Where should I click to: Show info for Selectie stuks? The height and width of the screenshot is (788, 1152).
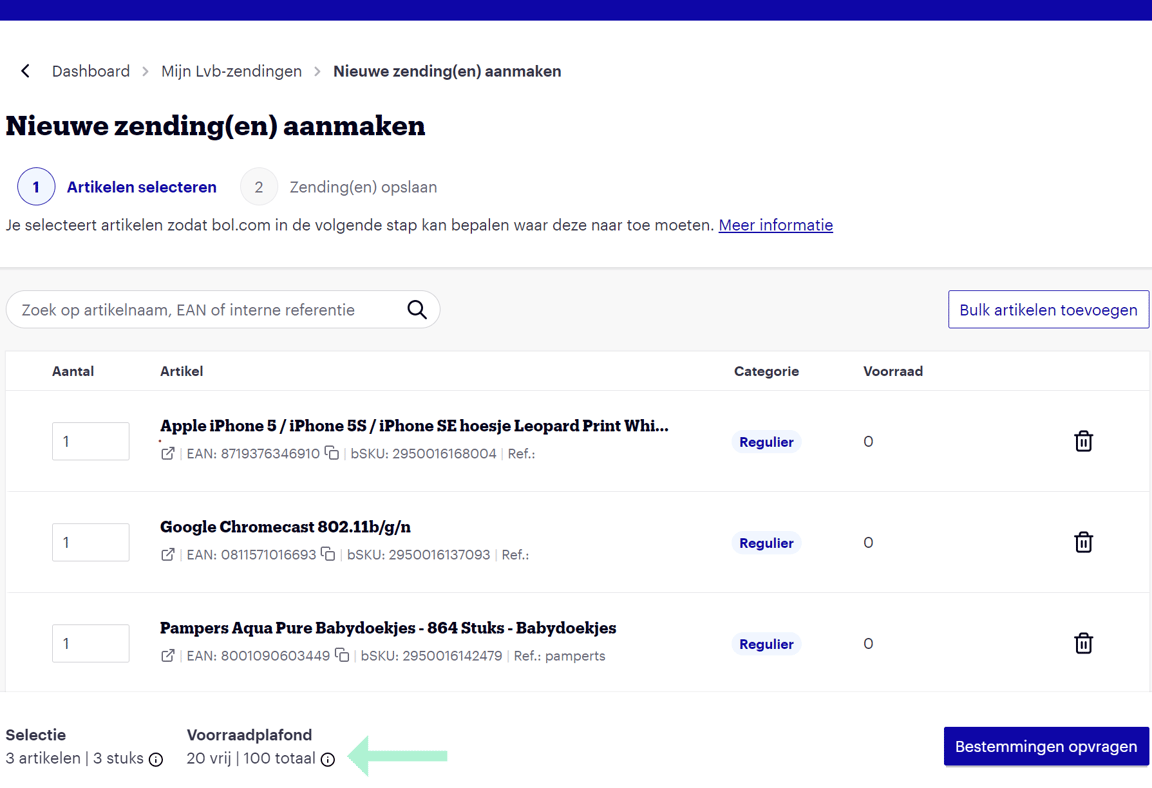[156, 760]
